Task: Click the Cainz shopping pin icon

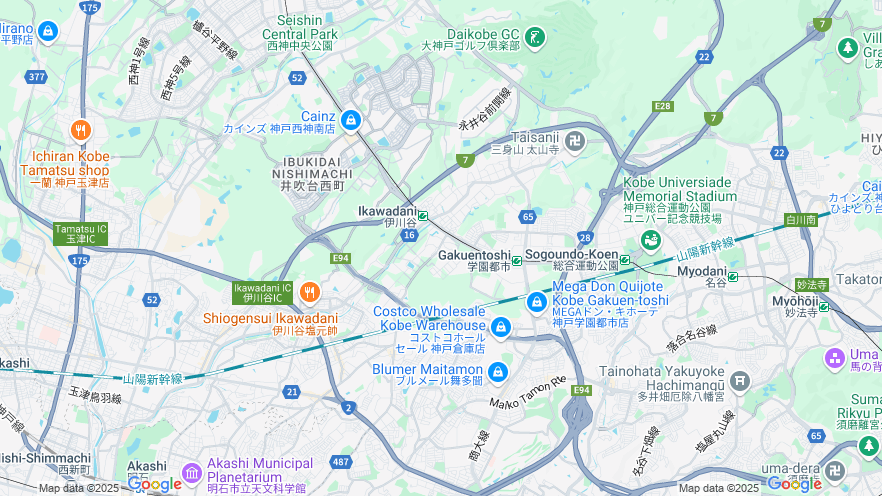Action: click(351, 121)
